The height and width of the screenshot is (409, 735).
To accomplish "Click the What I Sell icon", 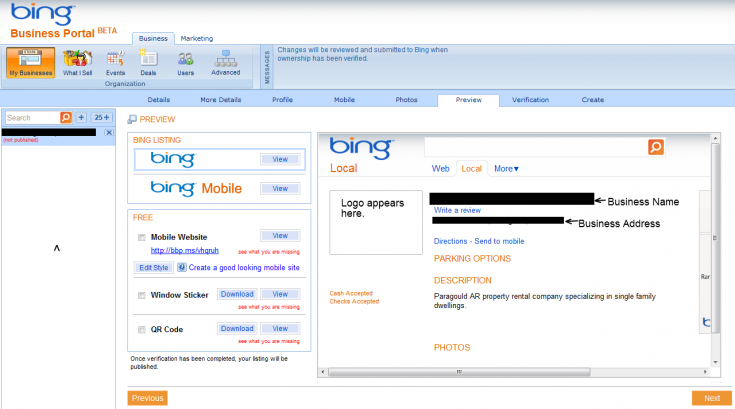I will (77, 62).
